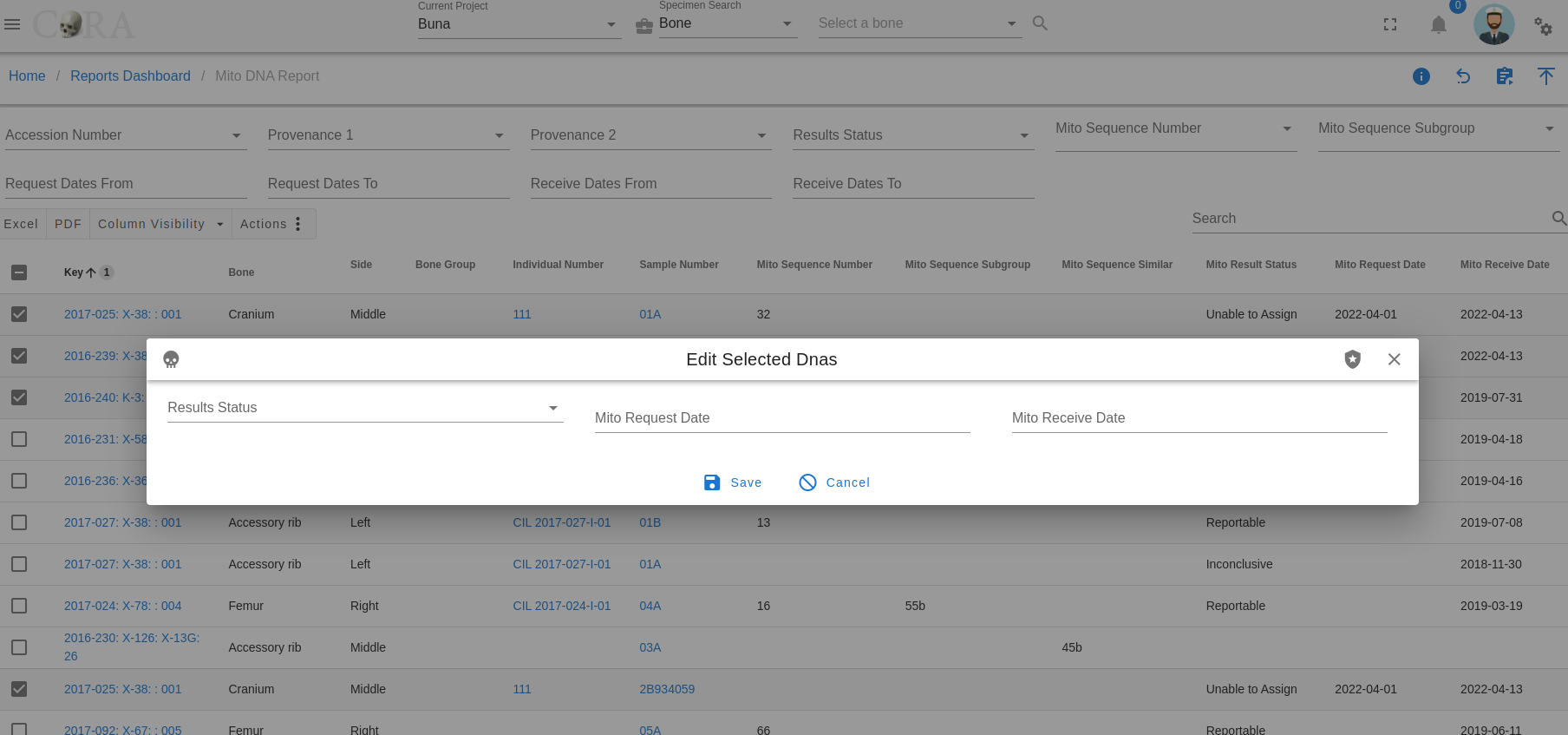Sort by Bone Group column header
The width and height of the screenshot is (1568, 735).
tap(446, 265)
